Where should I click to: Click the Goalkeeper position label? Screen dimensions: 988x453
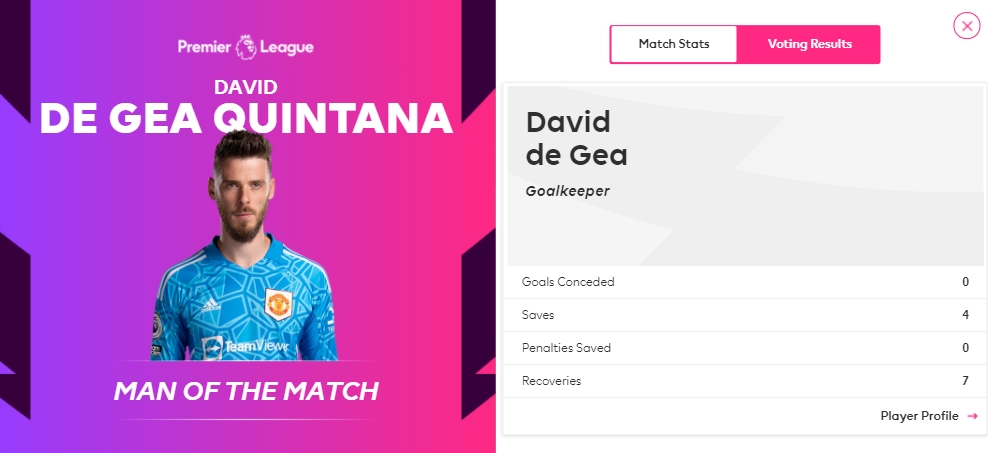567,191
